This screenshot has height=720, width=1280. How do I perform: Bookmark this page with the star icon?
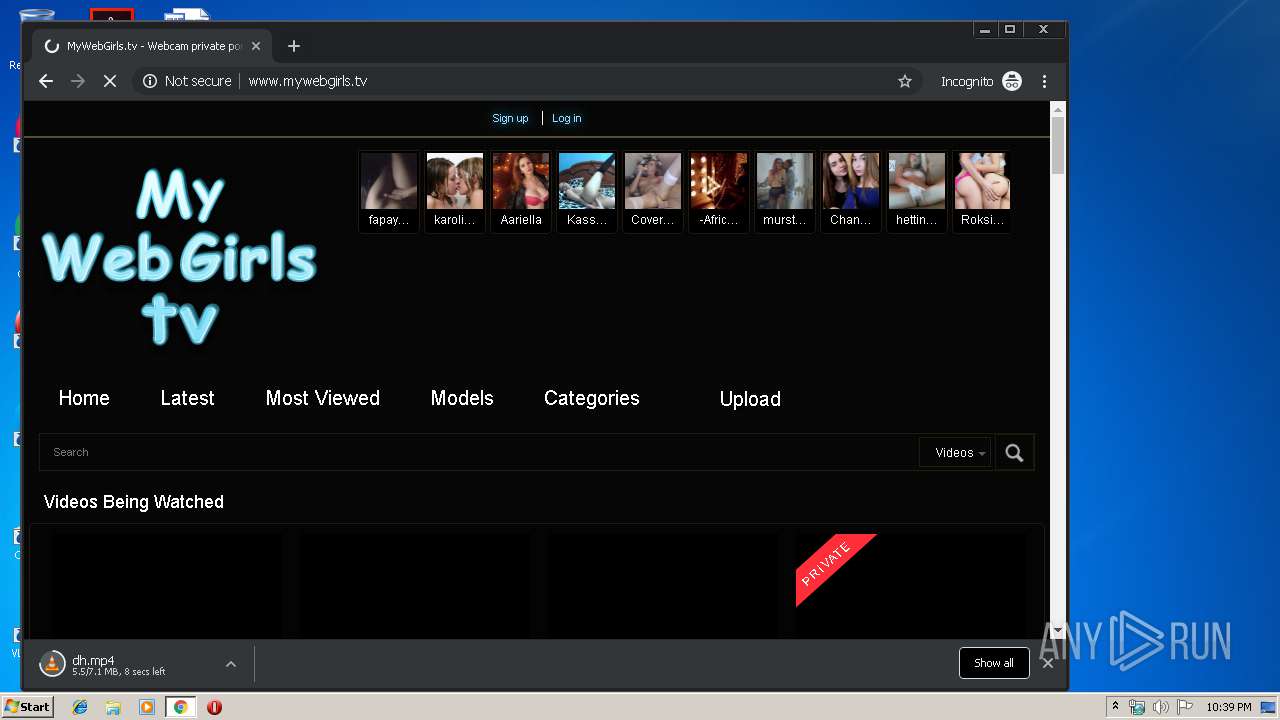[x=905, y=81]
